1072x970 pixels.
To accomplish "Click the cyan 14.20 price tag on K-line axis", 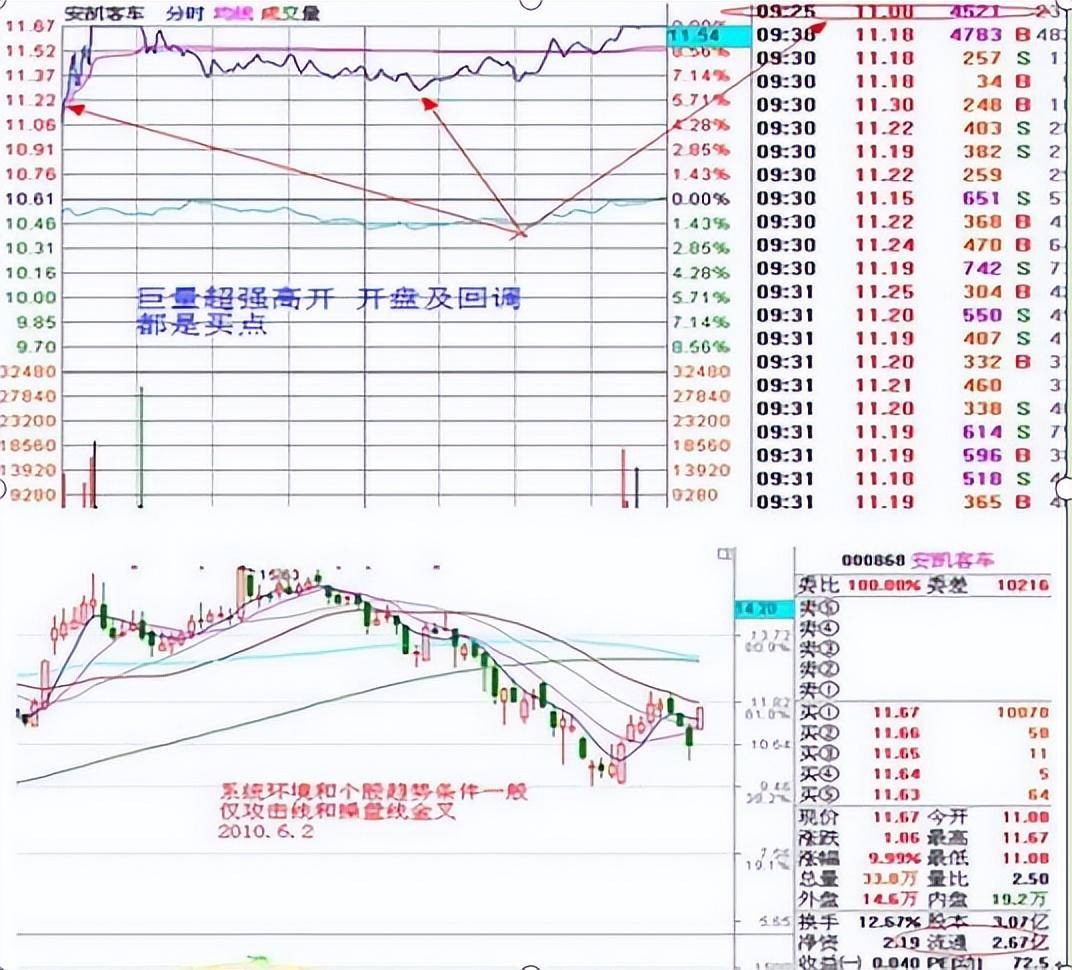I will pyautogui.click(x=764, y=609).
